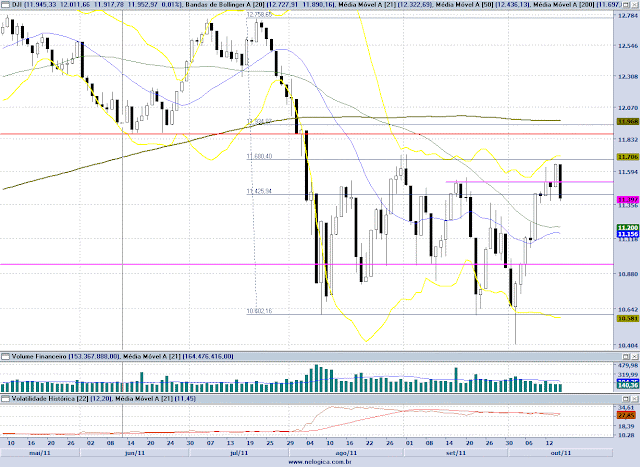Screen dimensions: 640x467
Task: Click the Volume Financeiro indicator title
Action: 39,356
